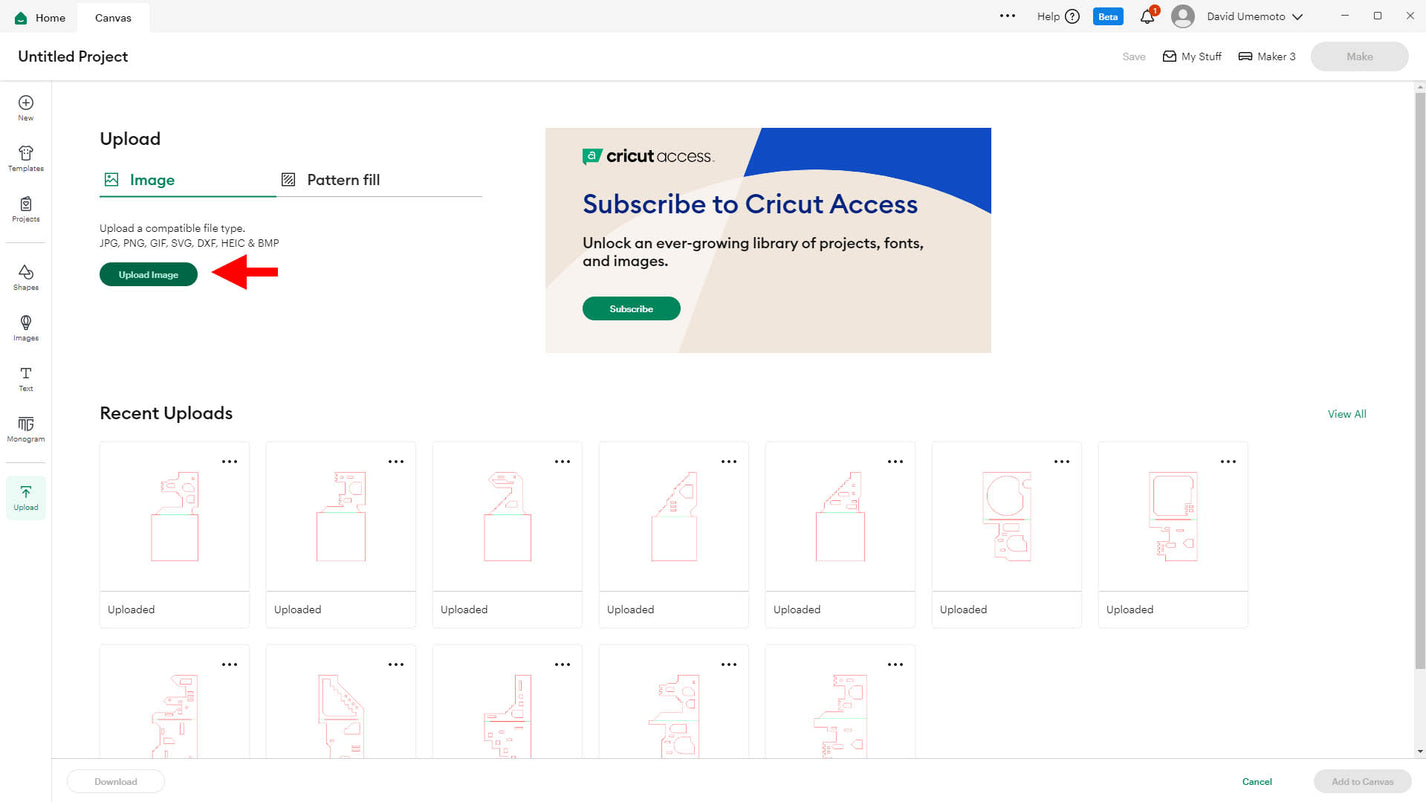Open the Help question mark icon
This screenshot has width=1426, height=802.
click(x=1072, y=17)
